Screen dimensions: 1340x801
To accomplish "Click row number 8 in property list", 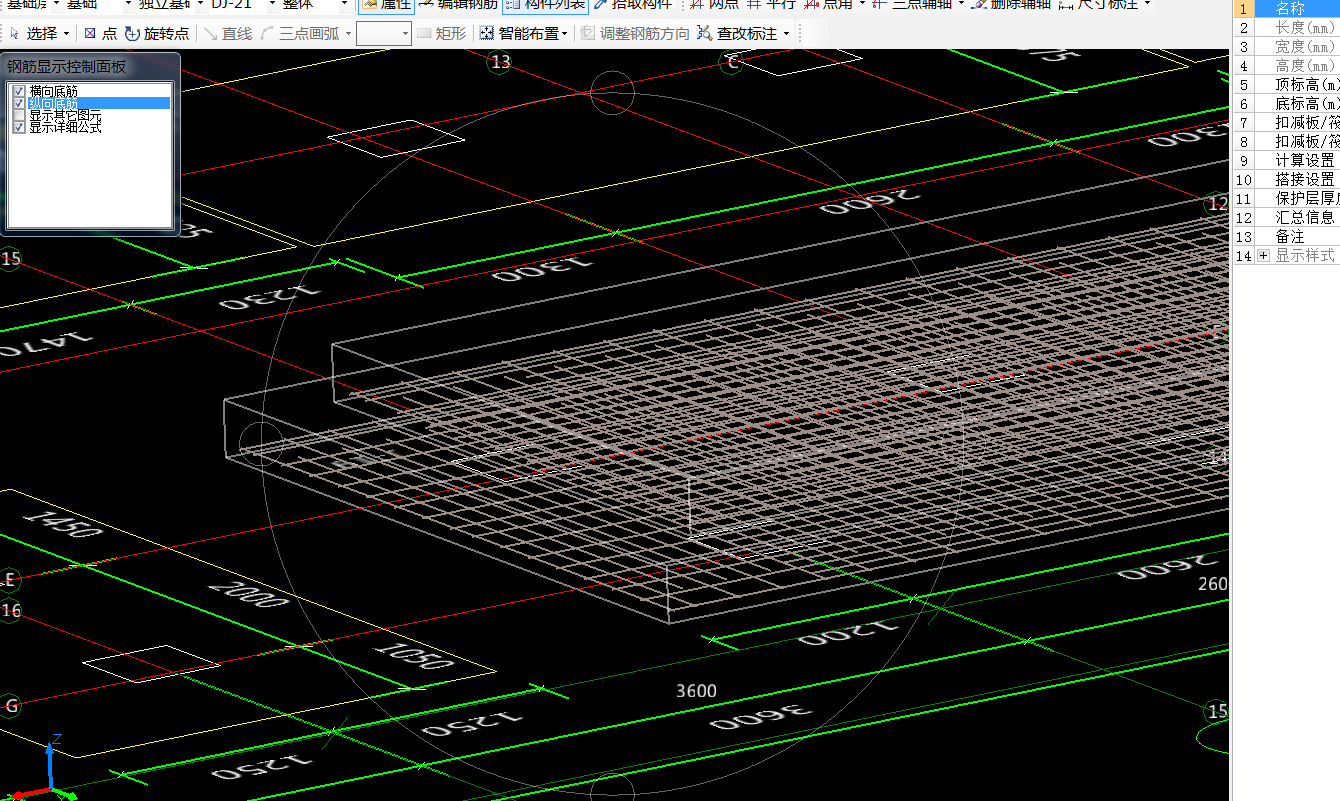I will pos(1244,142).
